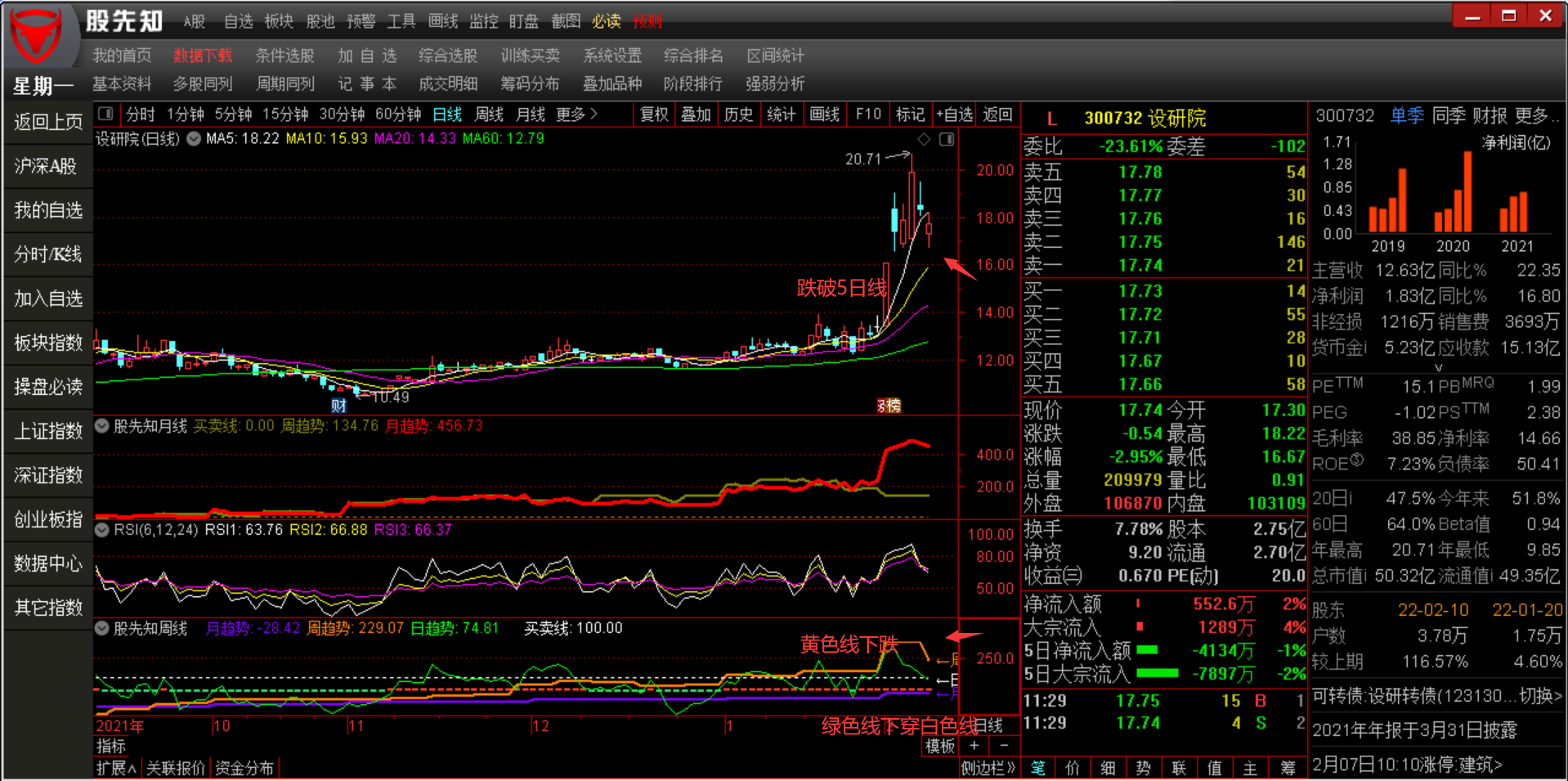The image size is (1568, 781).
Task: Switch chart to 1分钟 period
Action: point(186,114)
